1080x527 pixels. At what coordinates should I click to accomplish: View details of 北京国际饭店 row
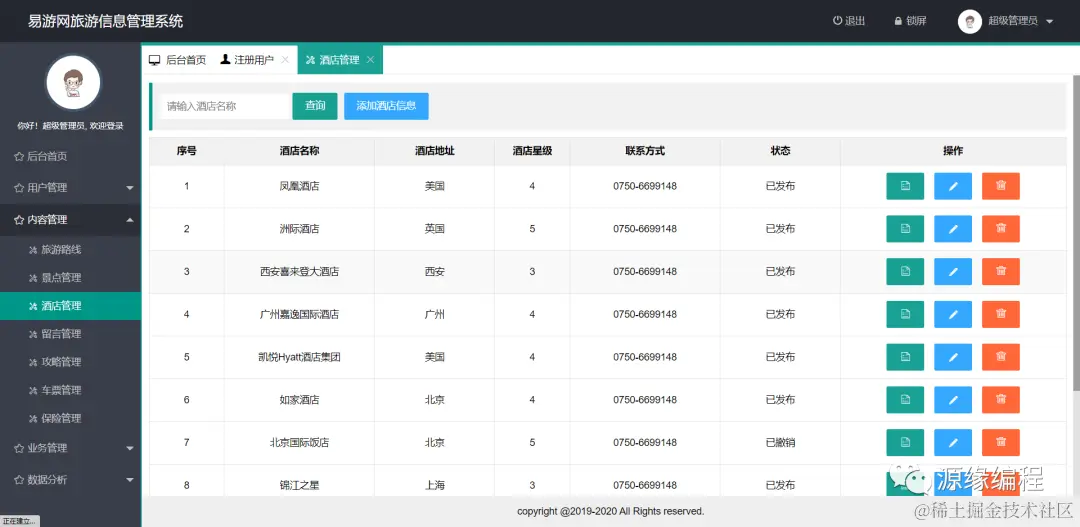point(904,442)
